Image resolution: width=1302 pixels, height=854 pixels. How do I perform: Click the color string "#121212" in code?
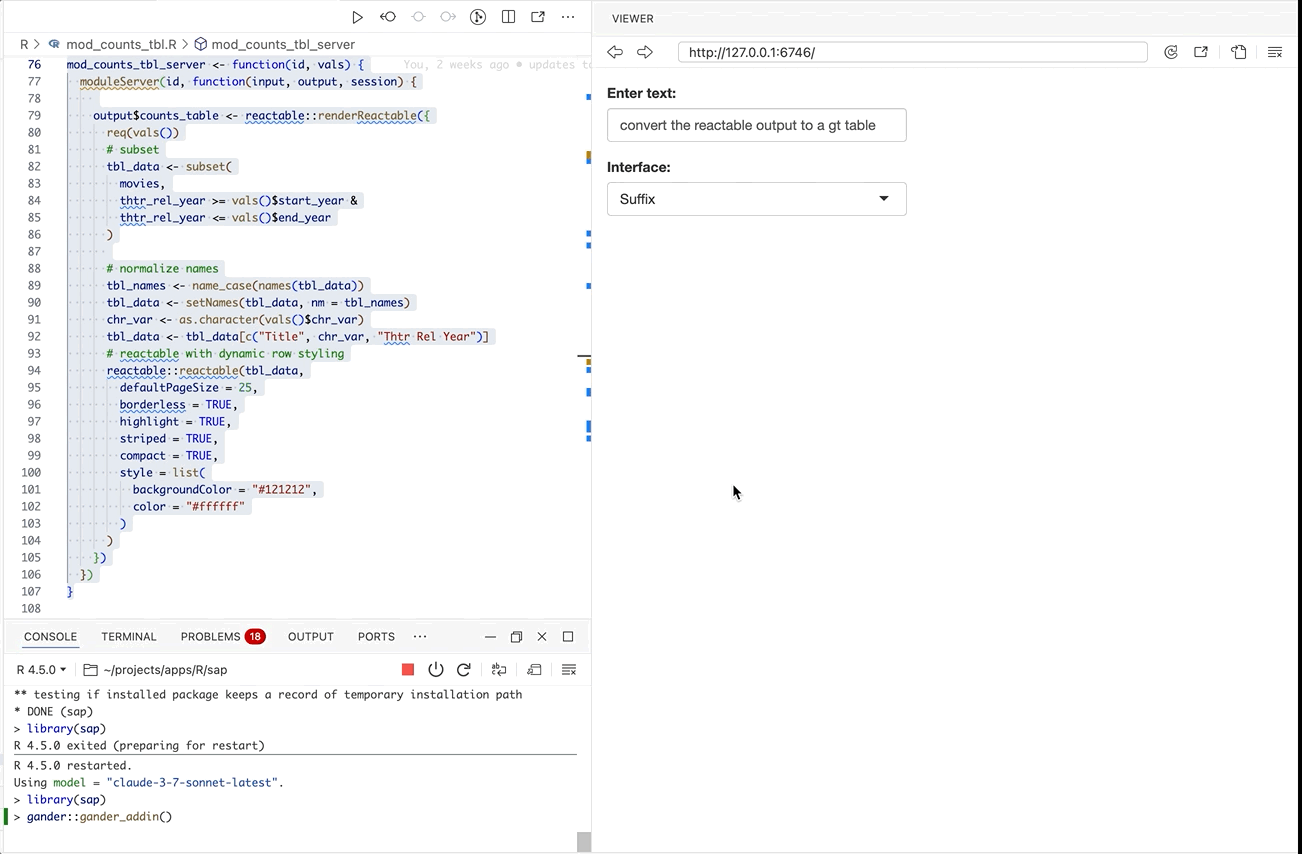(284, 489)
